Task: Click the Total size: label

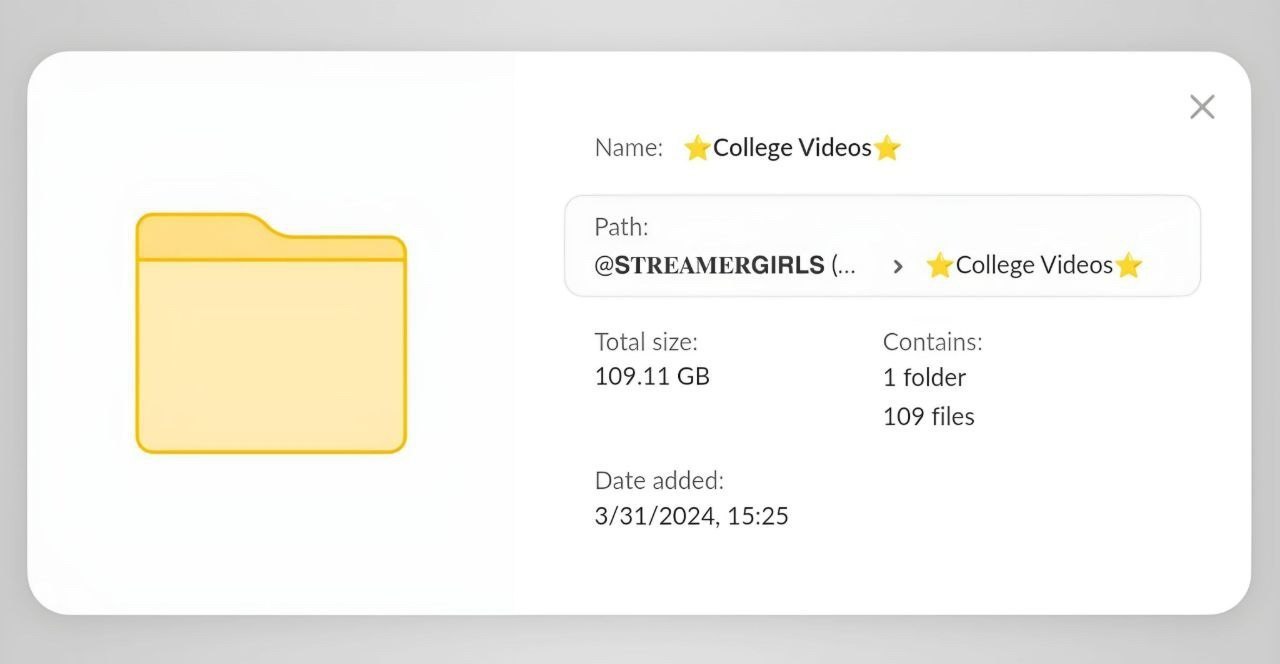Action: [x=646, y=341]
